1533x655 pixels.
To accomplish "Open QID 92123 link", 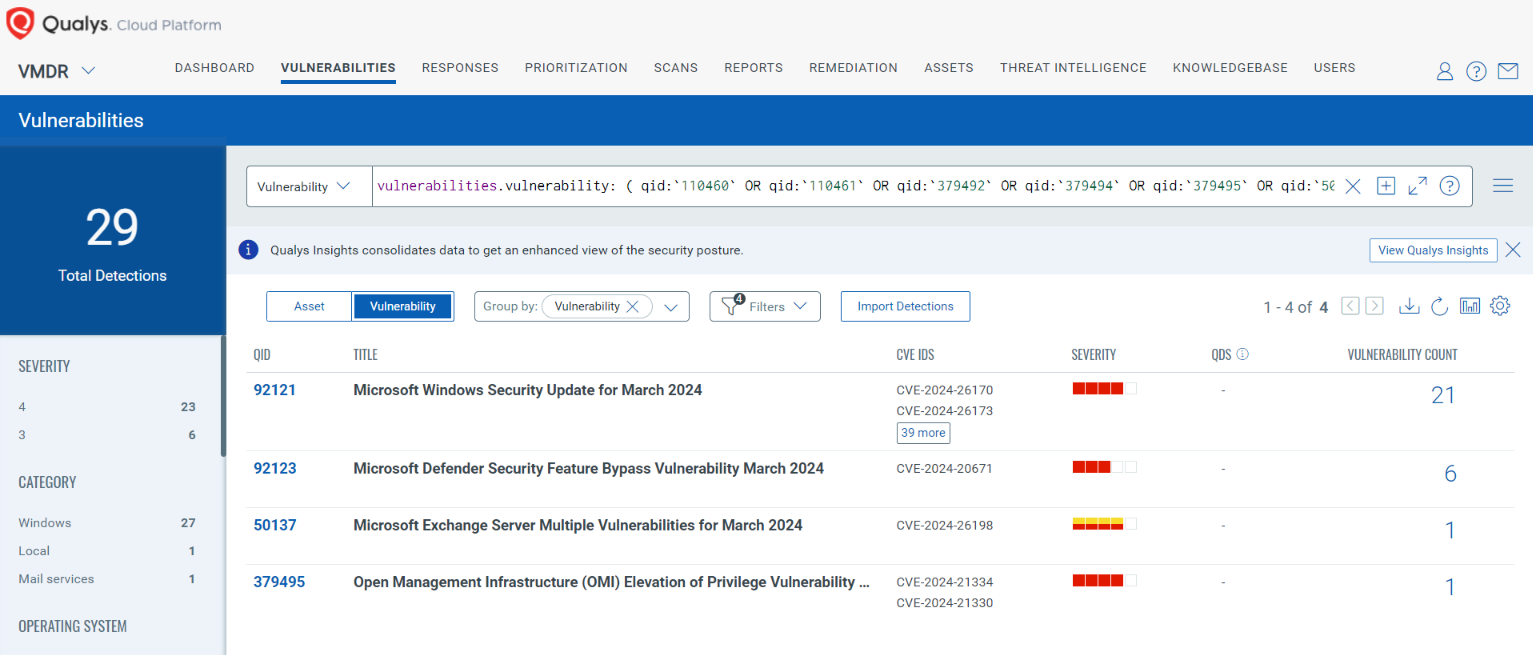I will 275,468.
